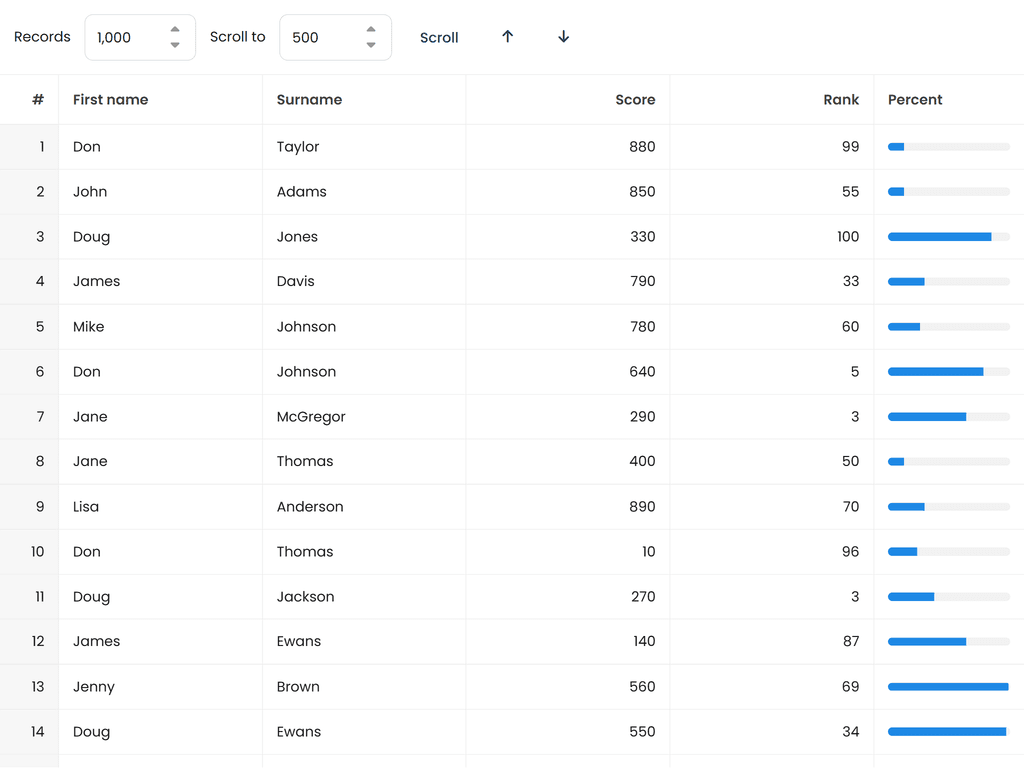The height and width of the screenshot is (768, 1024).
Task: Click the scroll up arrow icon
Action: click(x=508, y=36)
